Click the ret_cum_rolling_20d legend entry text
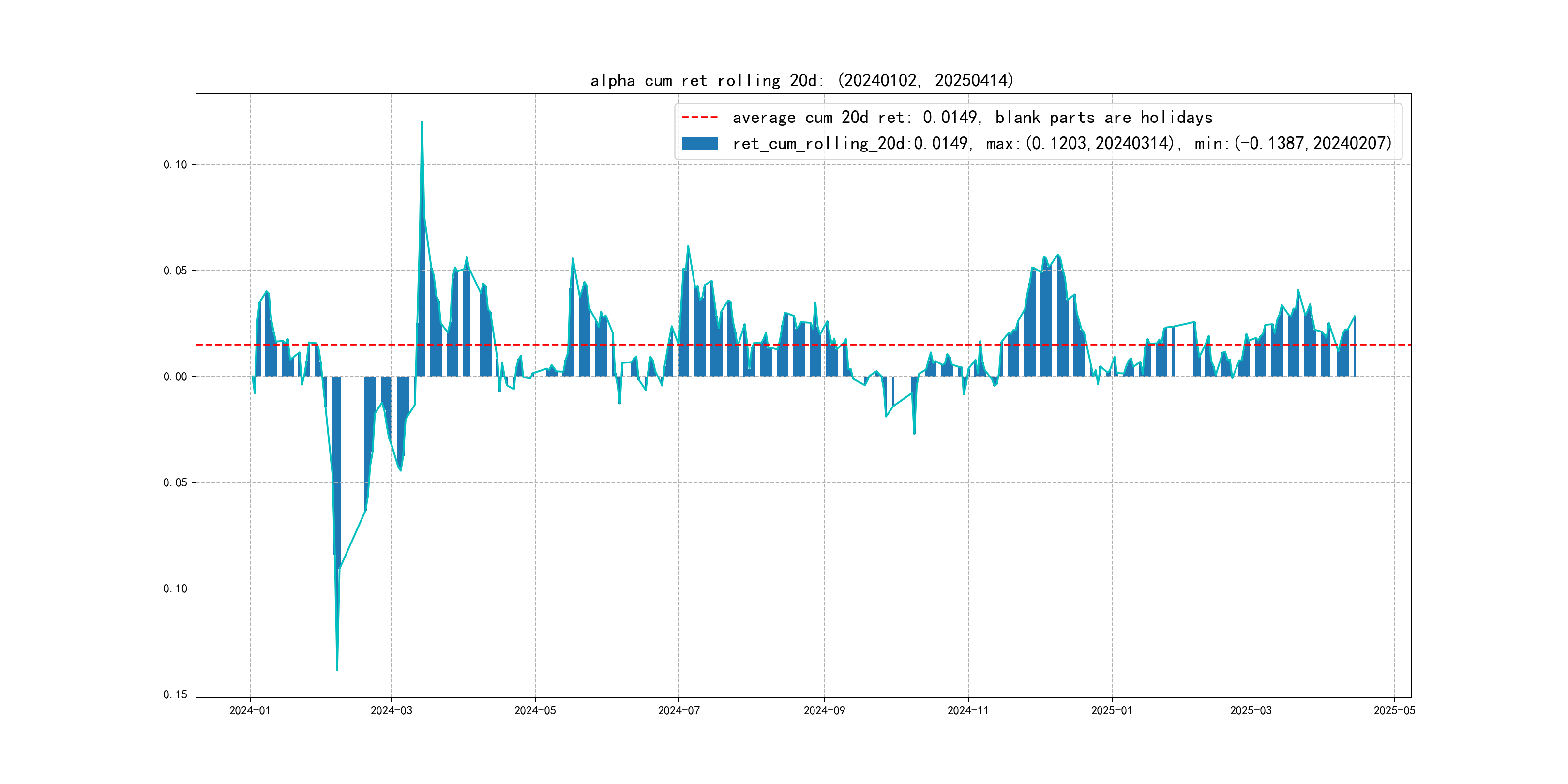The height and width of the screenshot is (784, 1568). click(1062, 144)
